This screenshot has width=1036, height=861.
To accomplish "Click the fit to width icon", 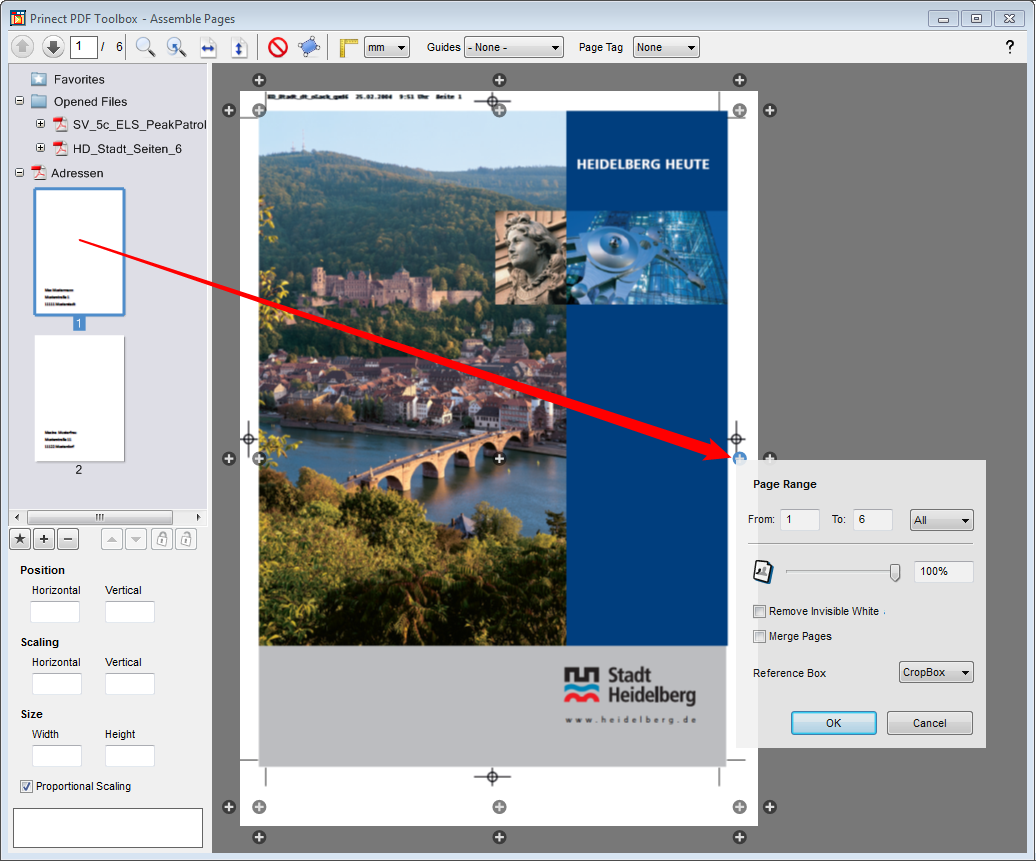I will (208, 47).
